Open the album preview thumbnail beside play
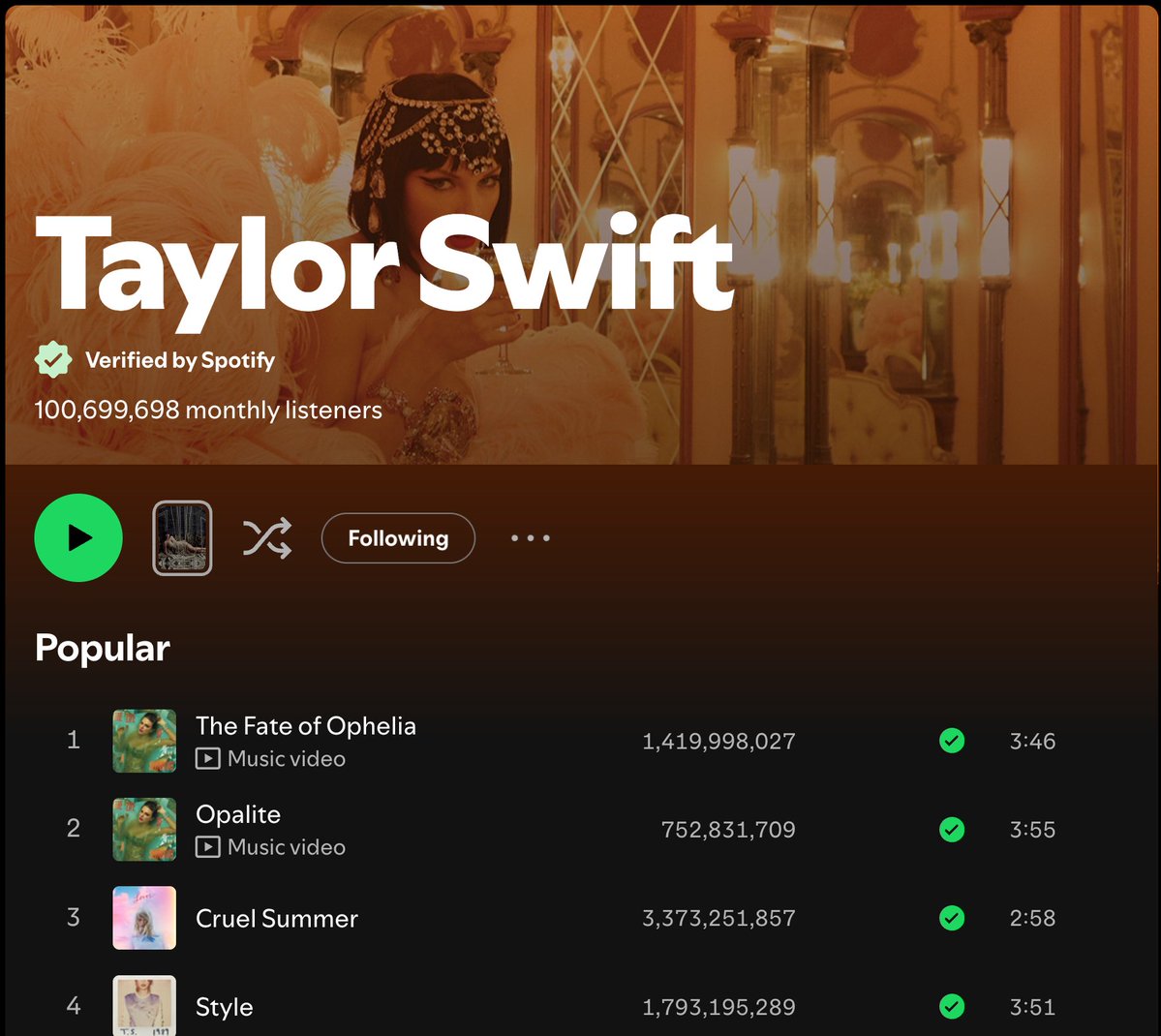This screenshot has width=1161, height=1036. [182, 537]
